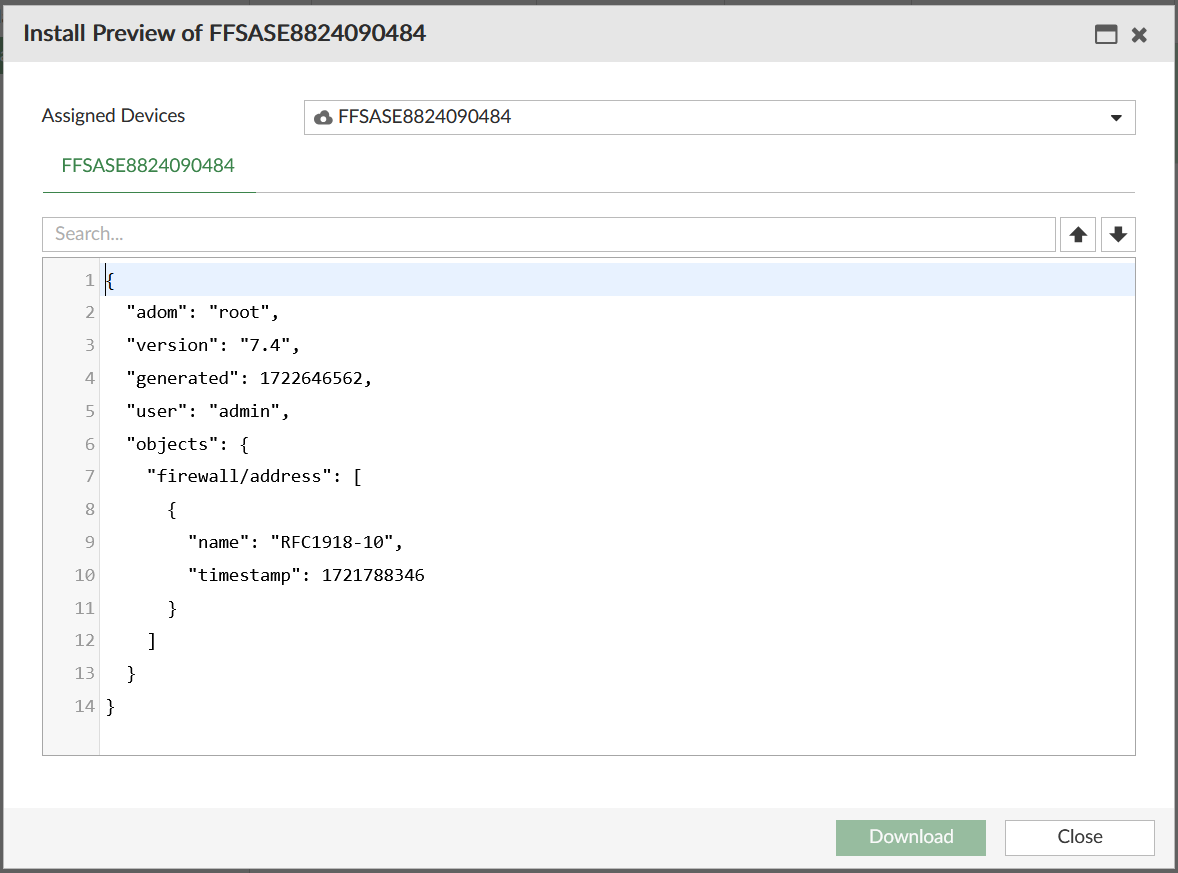The image size is (1178, 873).
Task: Close the Install Preview with the X icon
Action: tap(1139, 33)
